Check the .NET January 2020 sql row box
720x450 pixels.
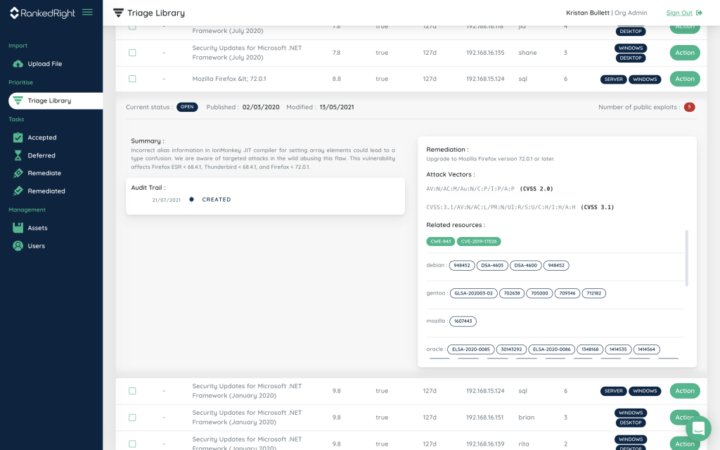click(x=132, y=391)
